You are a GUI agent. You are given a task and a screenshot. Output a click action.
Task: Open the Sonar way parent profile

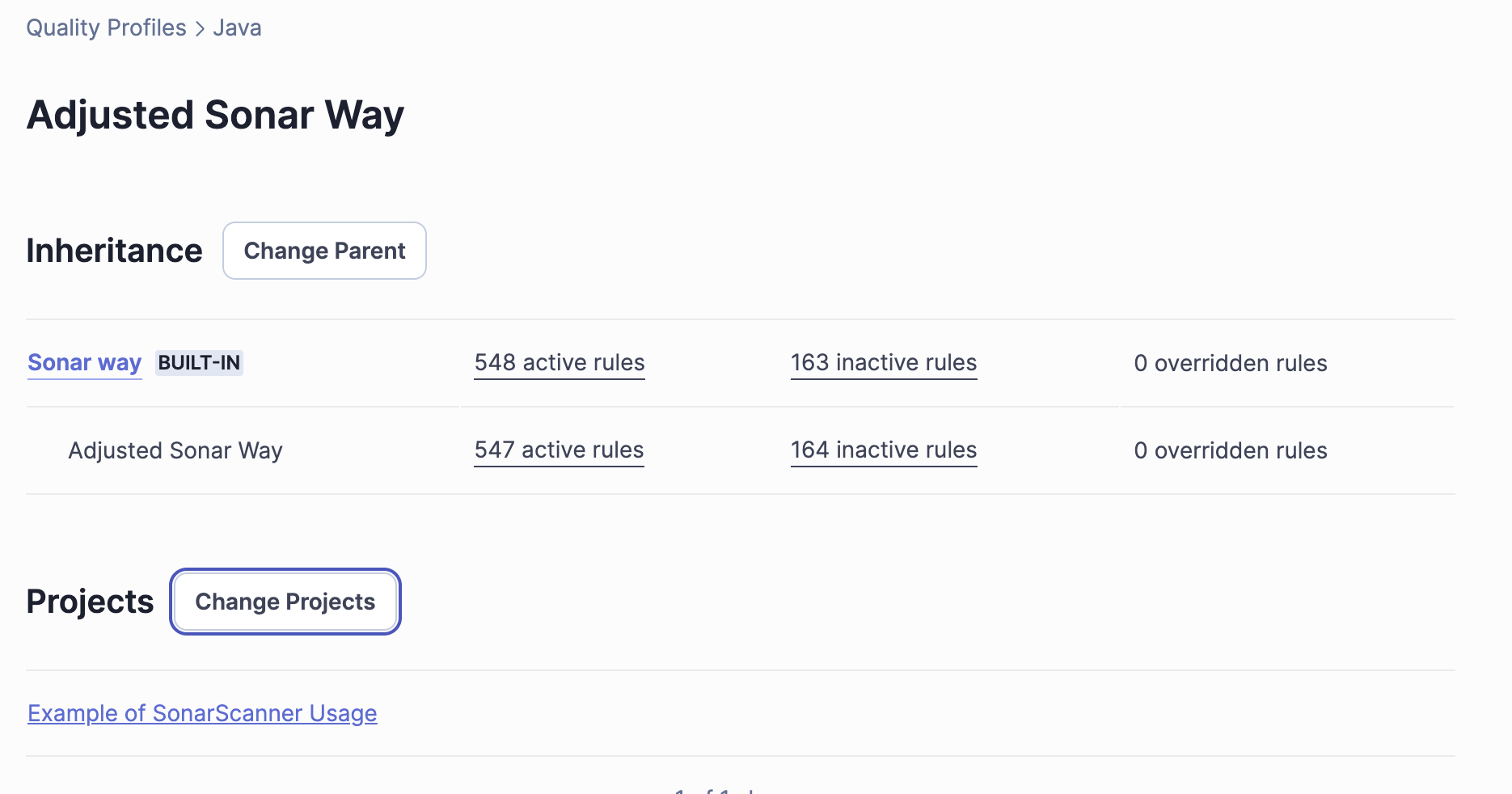pos(84,362)
